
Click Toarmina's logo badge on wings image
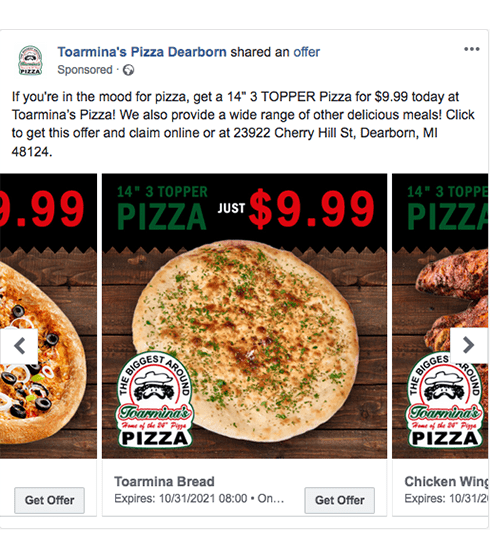point(445,401)
